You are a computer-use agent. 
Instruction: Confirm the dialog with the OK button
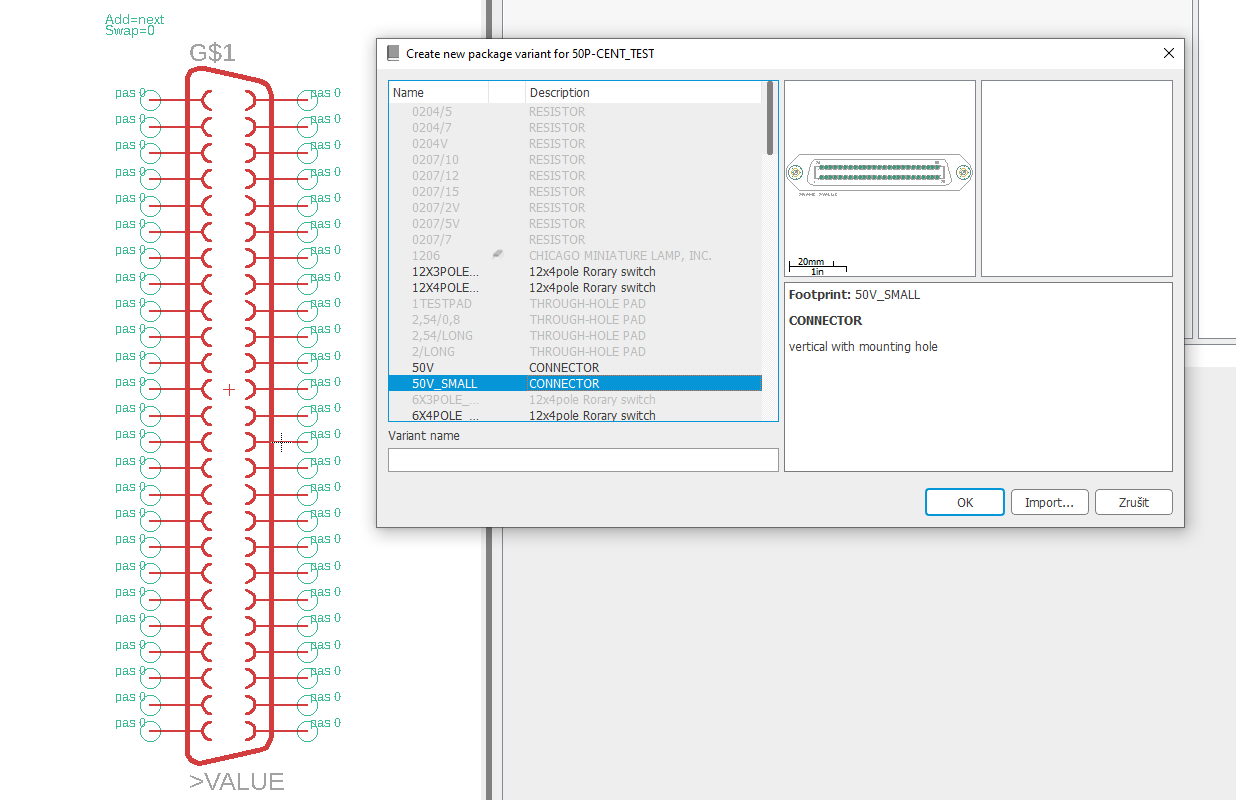tap(964, 502)
